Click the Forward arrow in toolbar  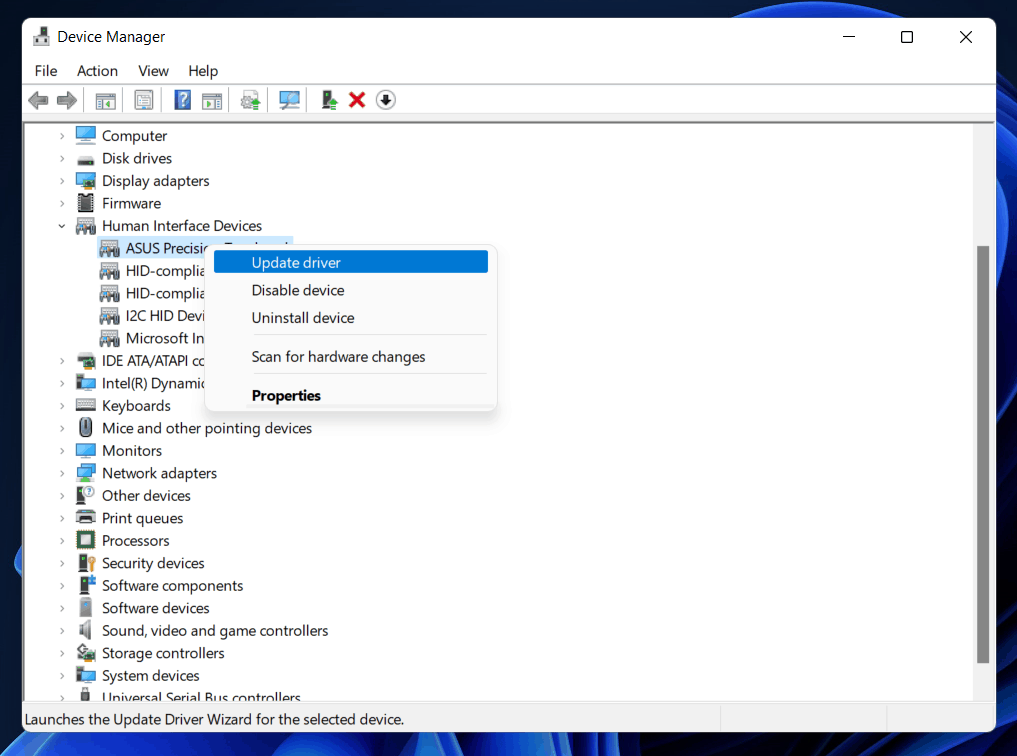pos(67,100)
